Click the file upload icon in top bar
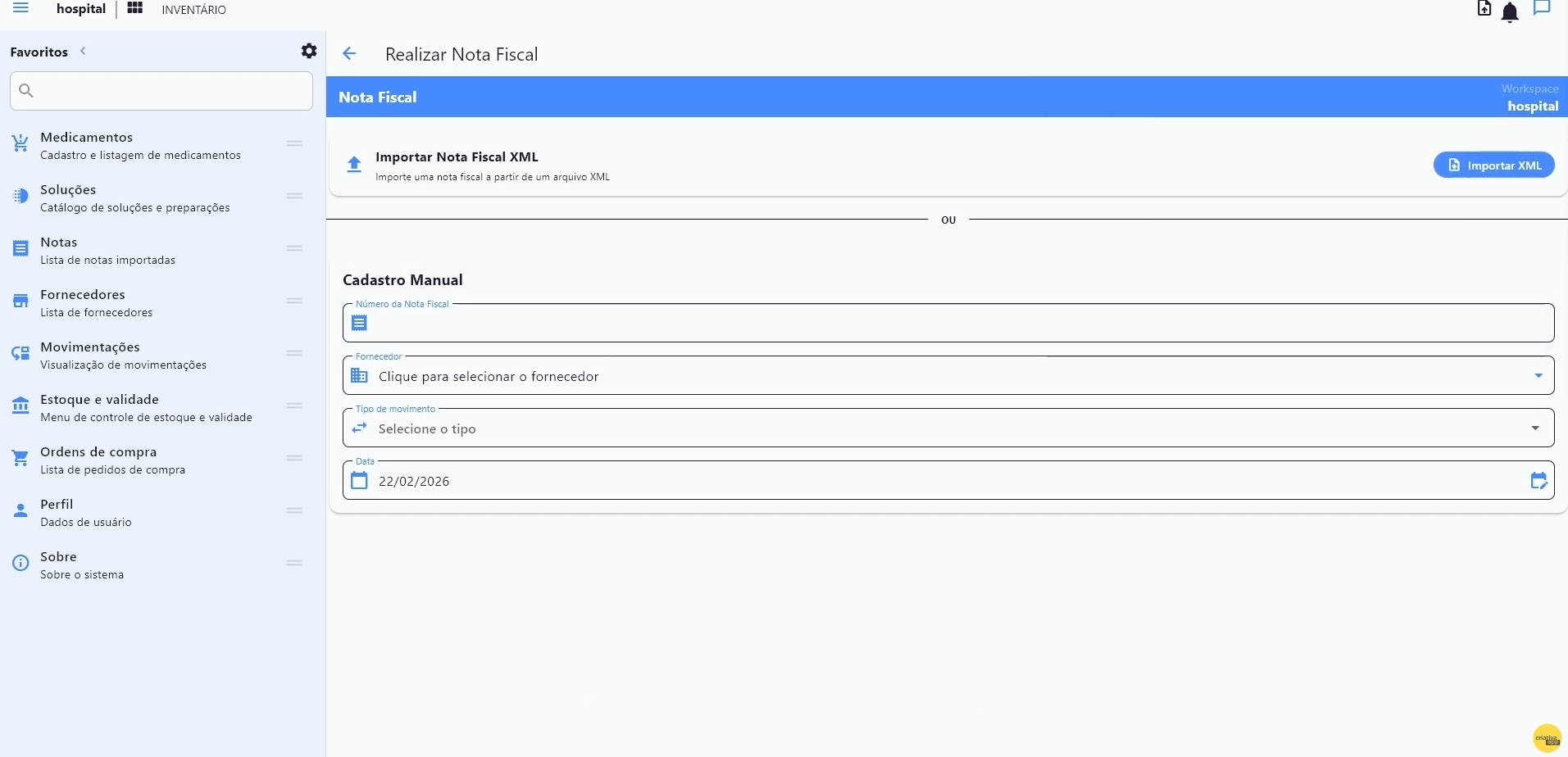The width and height of the screenshot is (1568, 757). 1484,9
